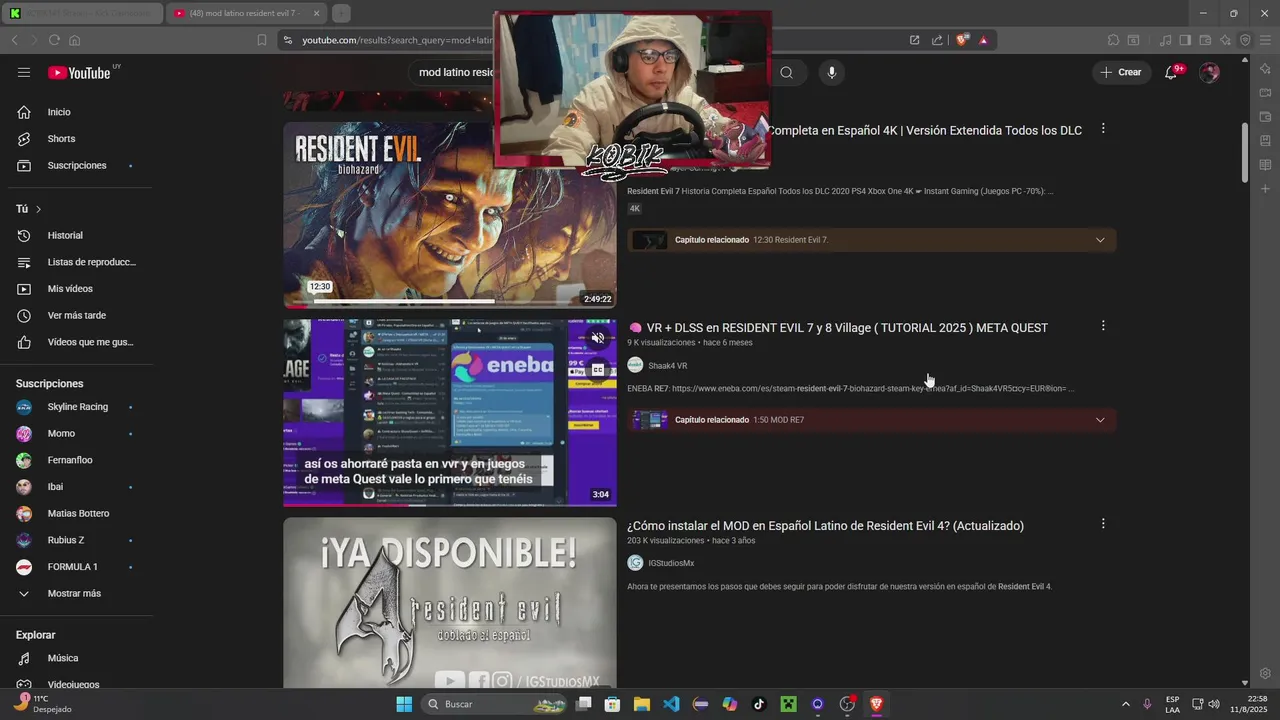Open the notifications bell with 9+ badge
1280x720 pixels.
click(x=1171, y=72)
